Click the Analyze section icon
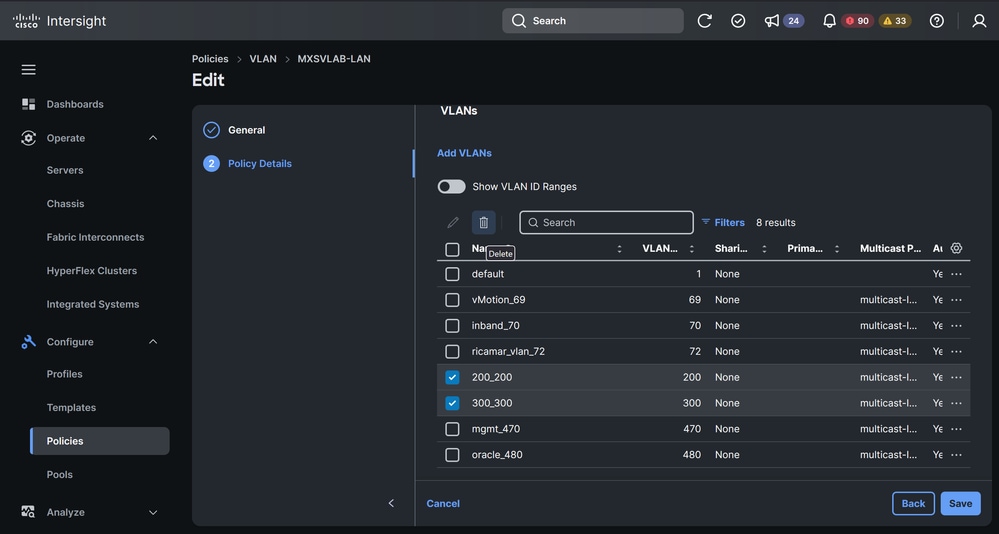Screen dimensions: 999x534 coord(29,512)
